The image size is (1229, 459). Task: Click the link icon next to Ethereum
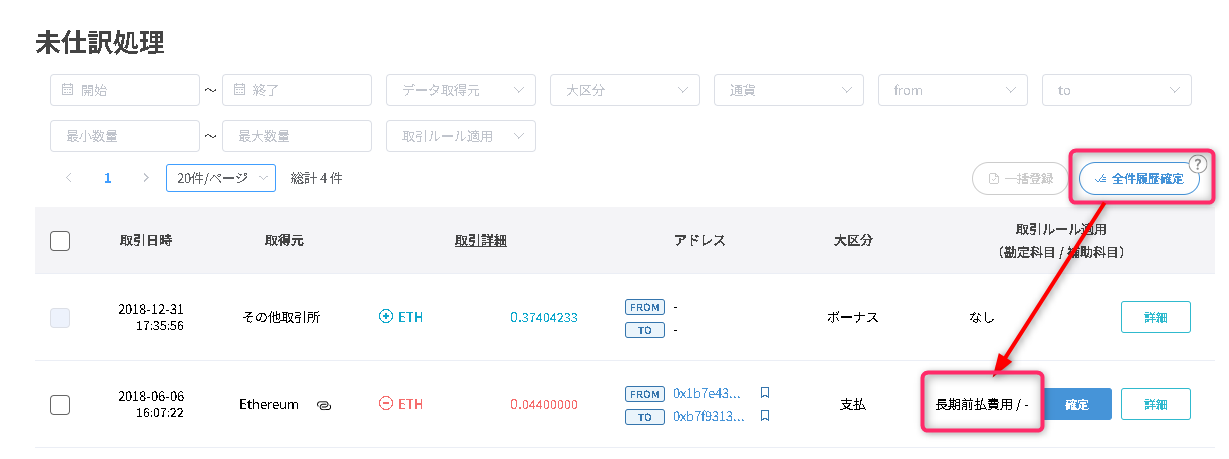pos(323,405)
